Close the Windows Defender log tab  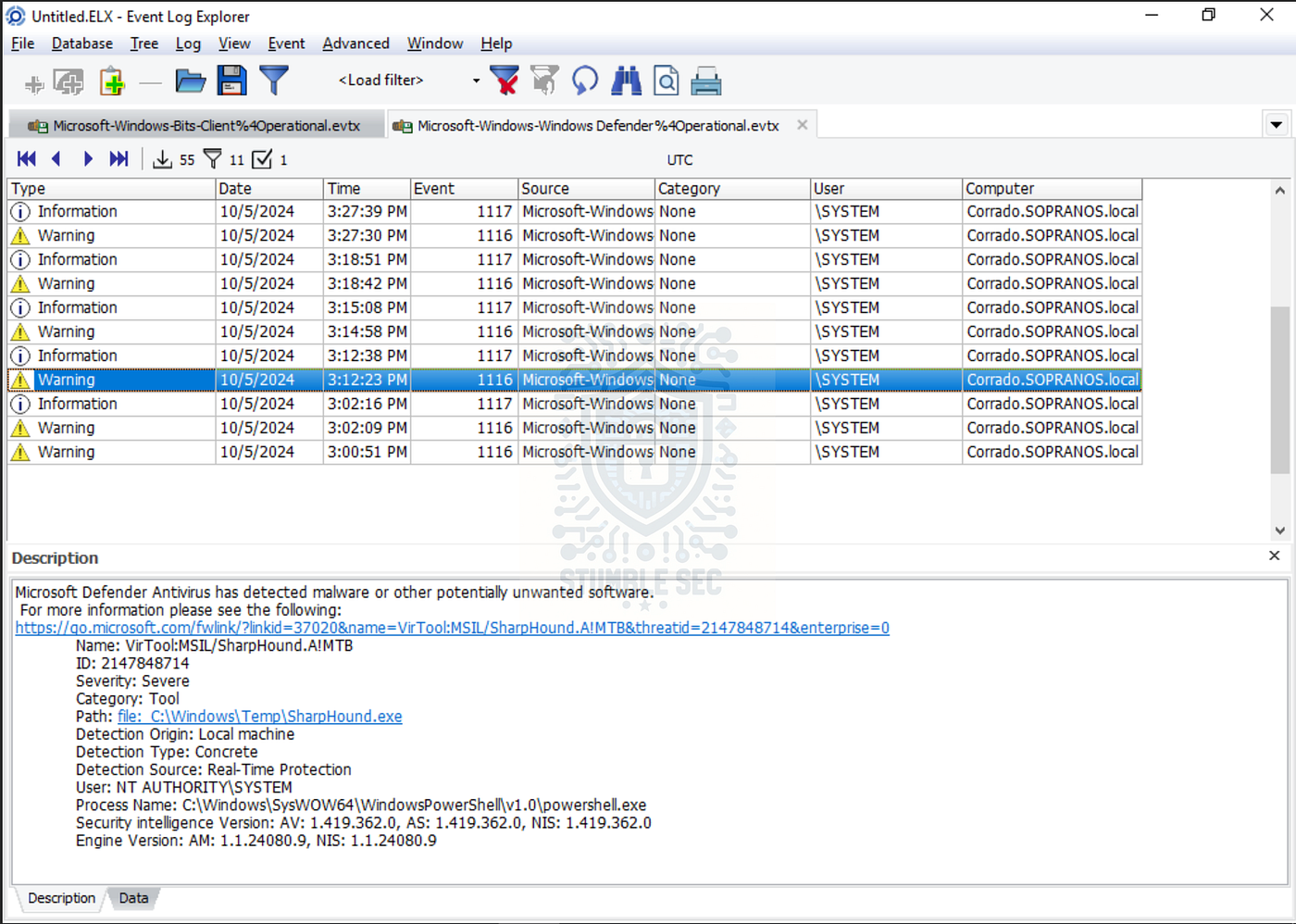[803, 124]
